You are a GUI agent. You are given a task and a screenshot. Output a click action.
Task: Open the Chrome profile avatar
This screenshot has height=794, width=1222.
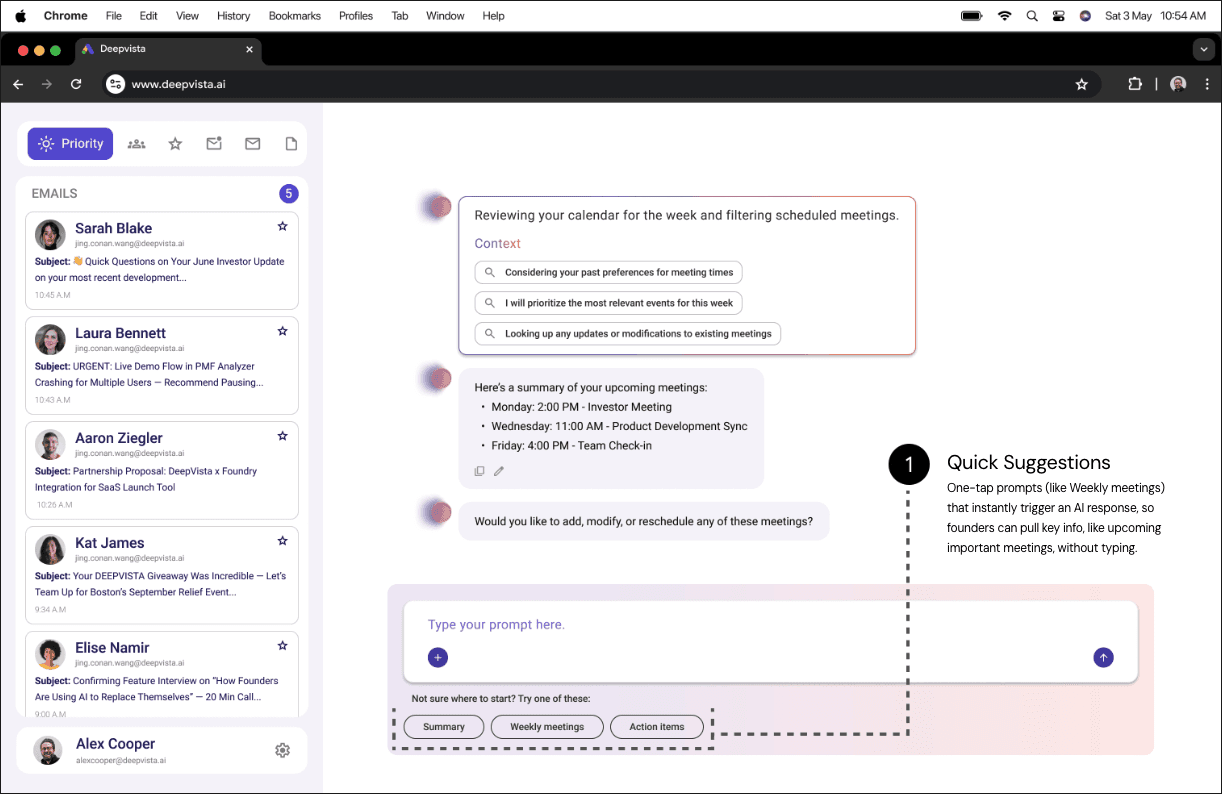click(1178, 85)
